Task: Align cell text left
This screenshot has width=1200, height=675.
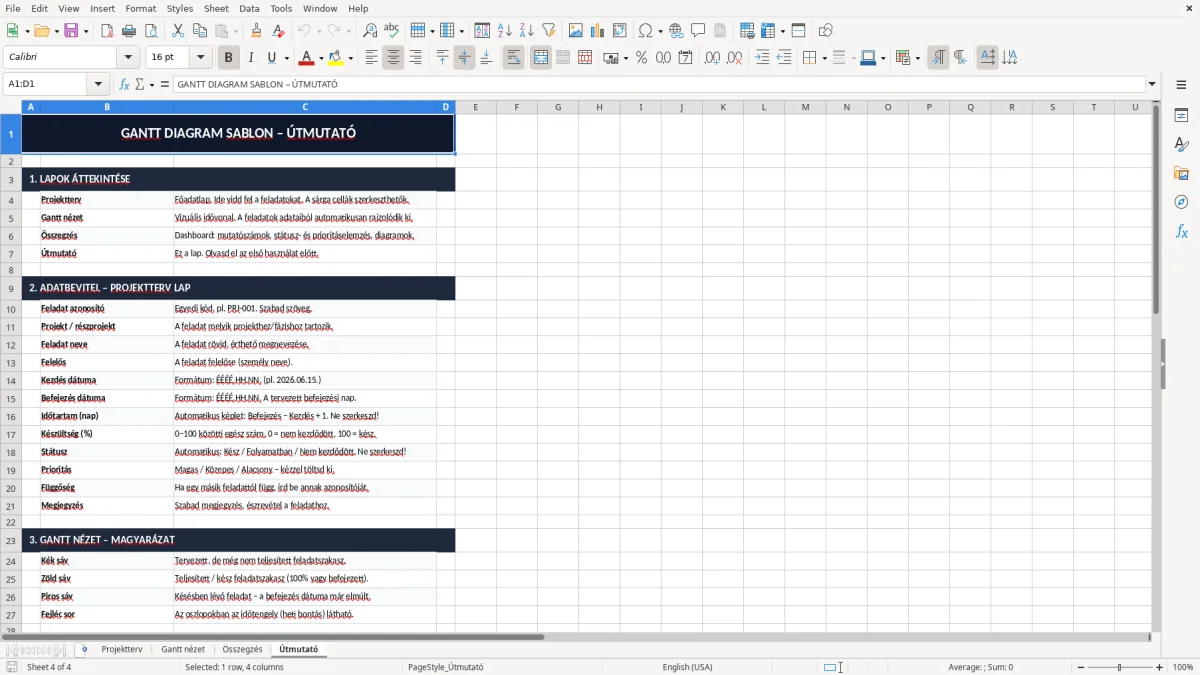Action: point(371,58)
